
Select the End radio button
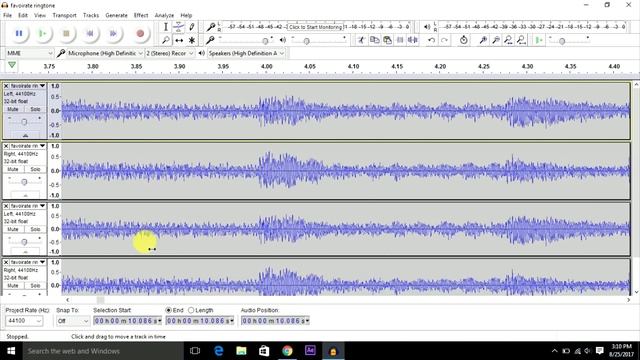click(168, 310)
